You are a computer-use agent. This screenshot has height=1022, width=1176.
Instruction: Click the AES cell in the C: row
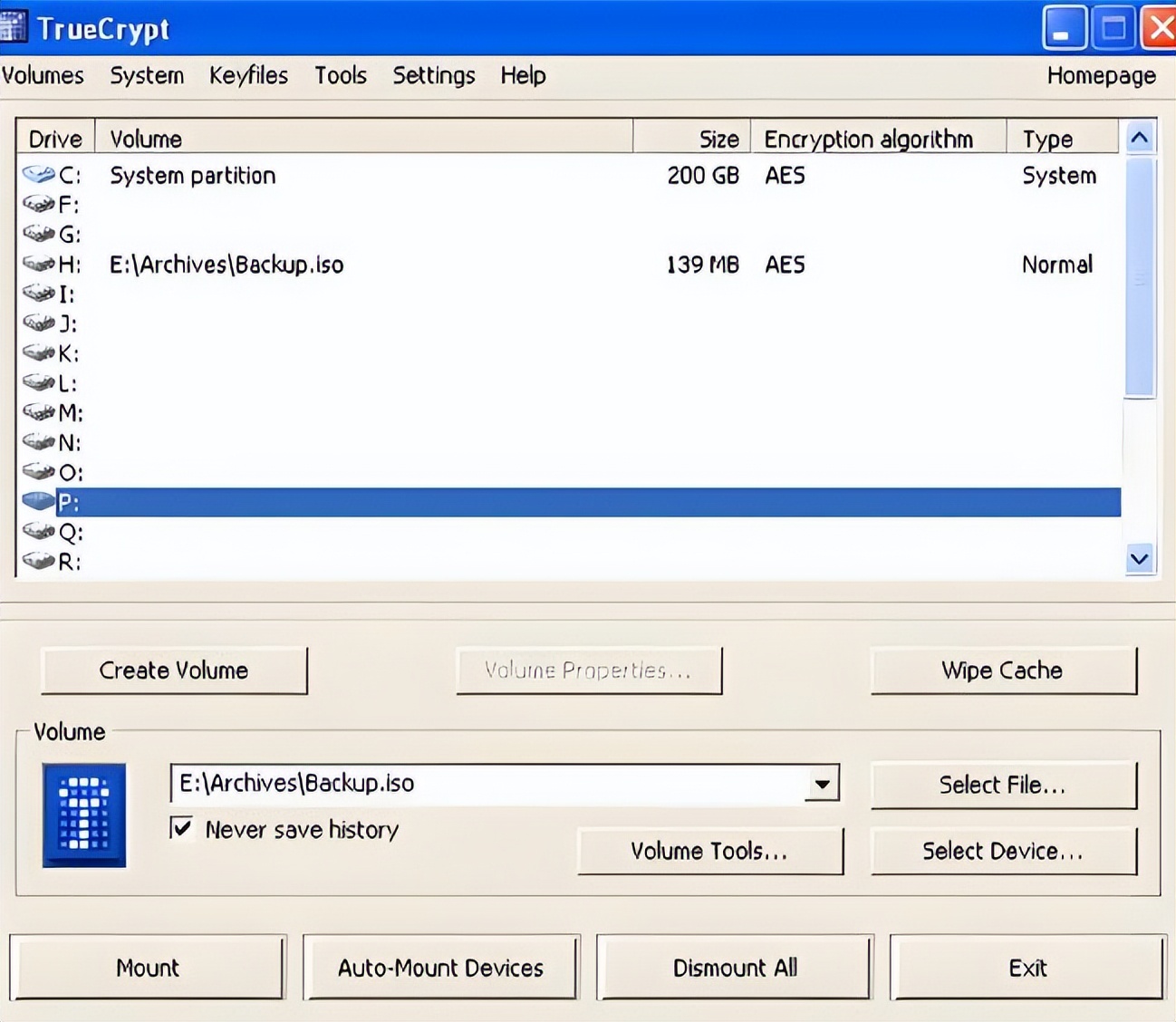coord(785,175)
